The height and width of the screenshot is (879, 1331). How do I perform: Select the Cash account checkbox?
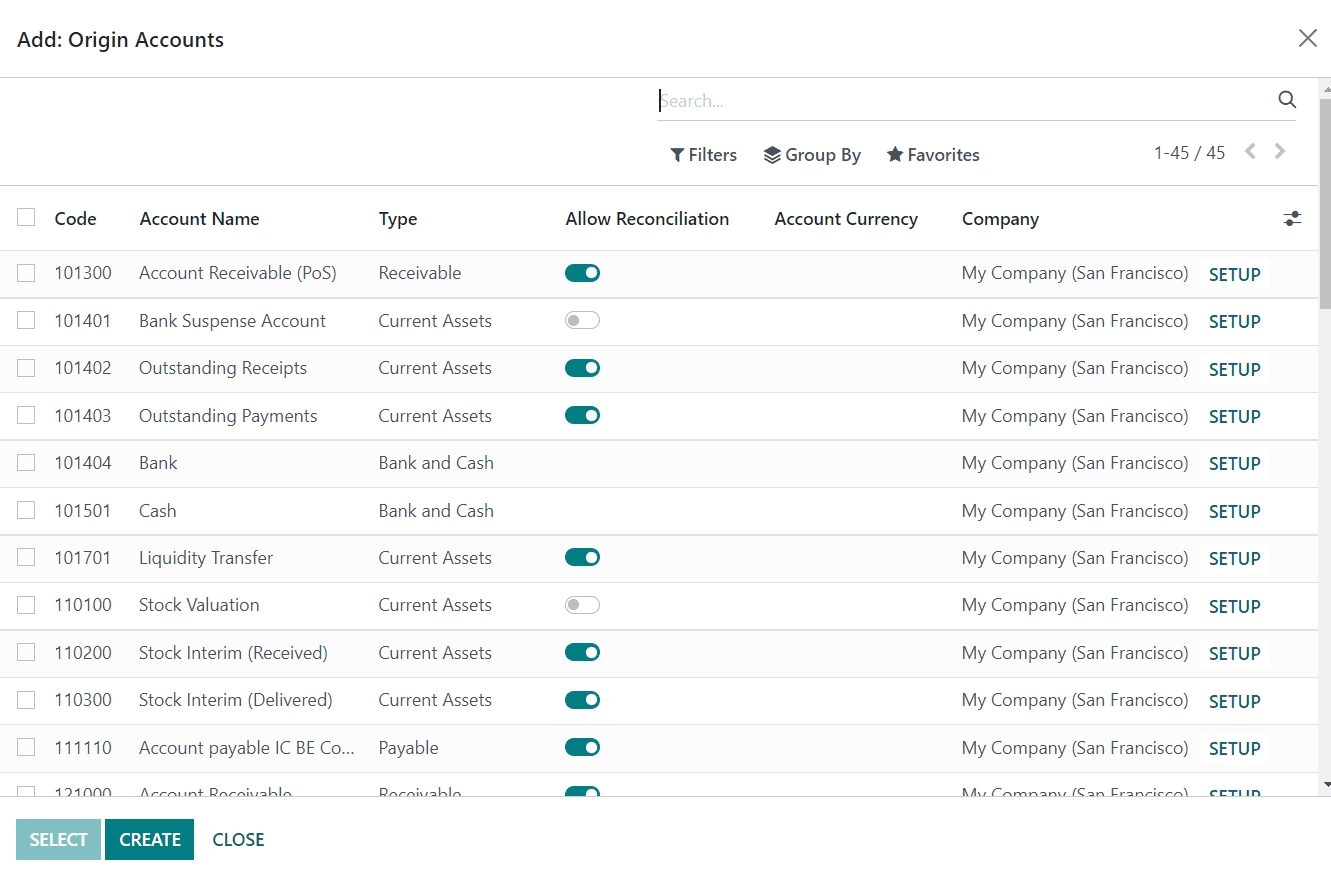pos(26,510)
